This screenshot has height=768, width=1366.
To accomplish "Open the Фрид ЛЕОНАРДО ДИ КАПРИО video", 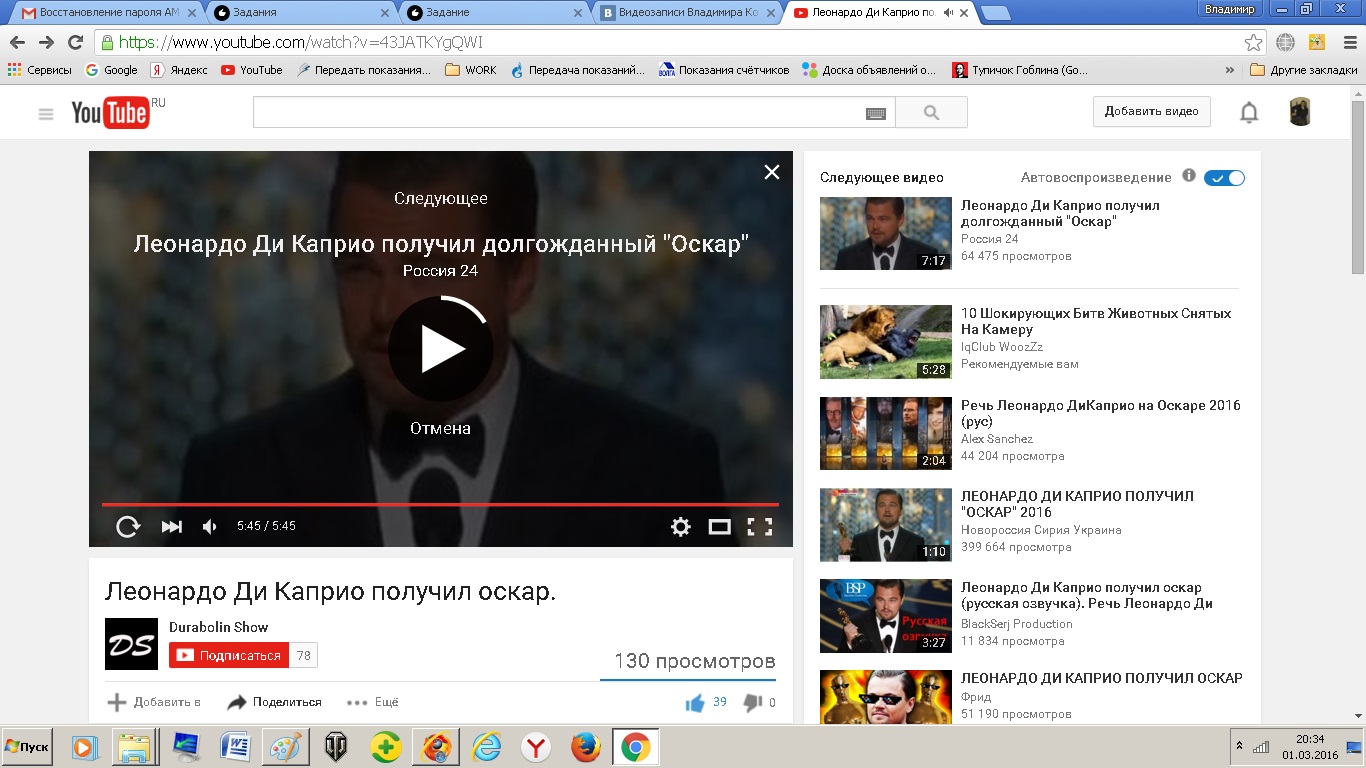I will click(x=1102, y=678).
